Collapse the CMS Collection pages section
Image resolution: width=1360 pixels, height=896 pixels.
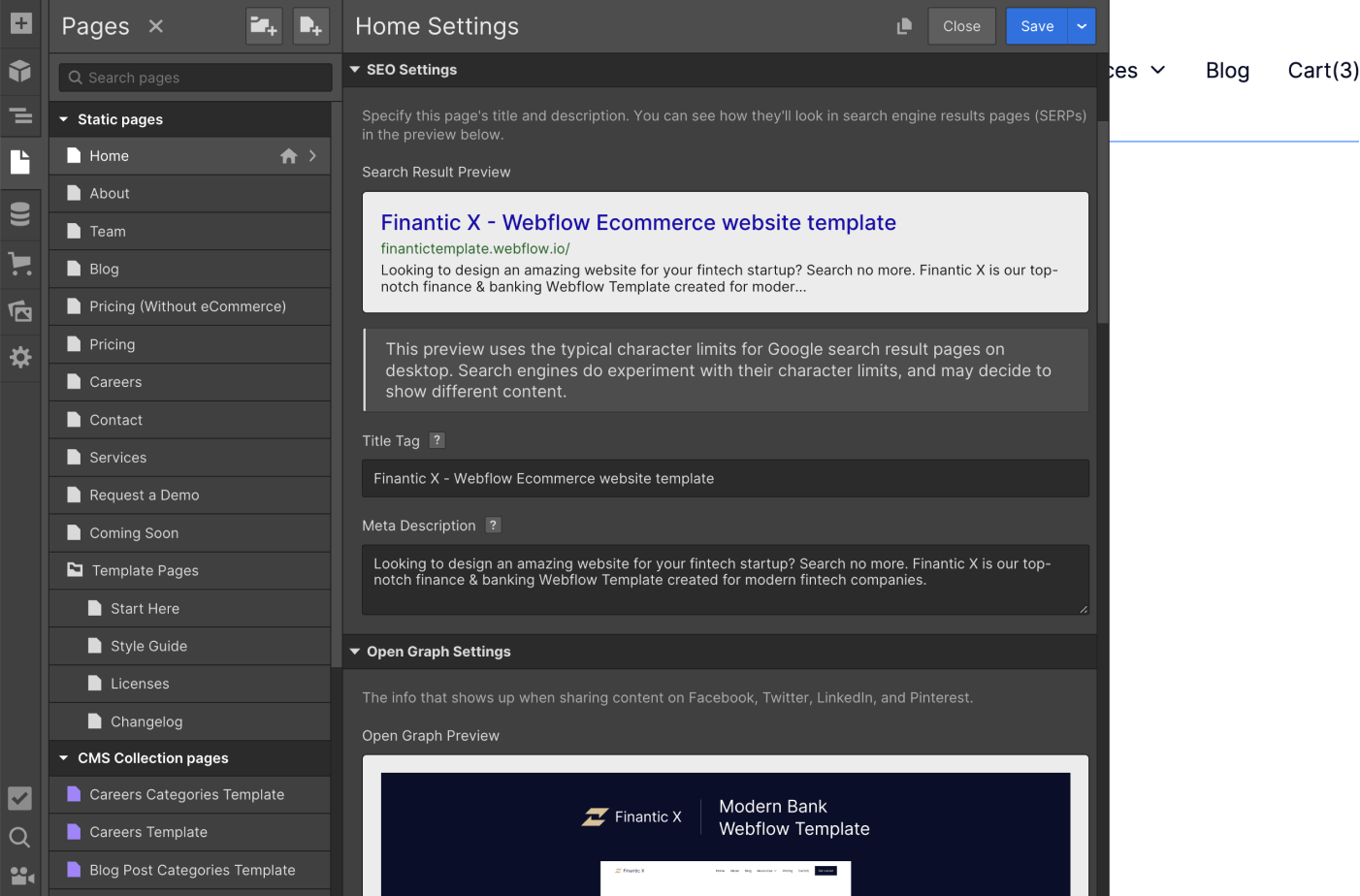[x=64, y=758]
